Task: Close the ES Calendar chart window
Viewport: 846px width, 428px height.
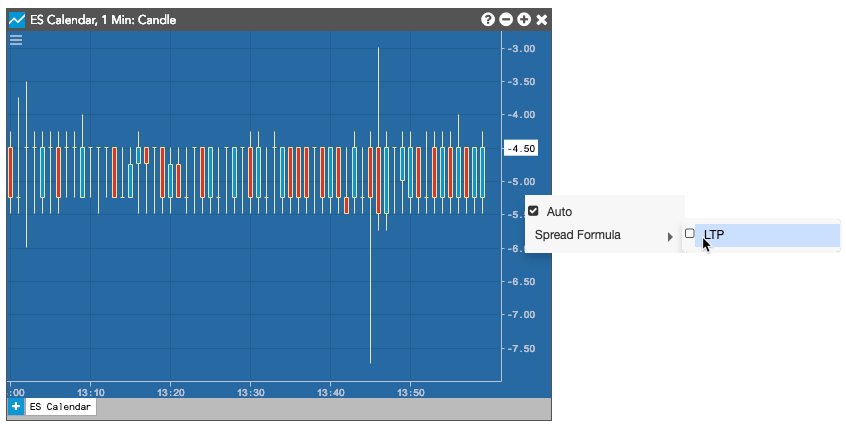Action: [542, 20]
